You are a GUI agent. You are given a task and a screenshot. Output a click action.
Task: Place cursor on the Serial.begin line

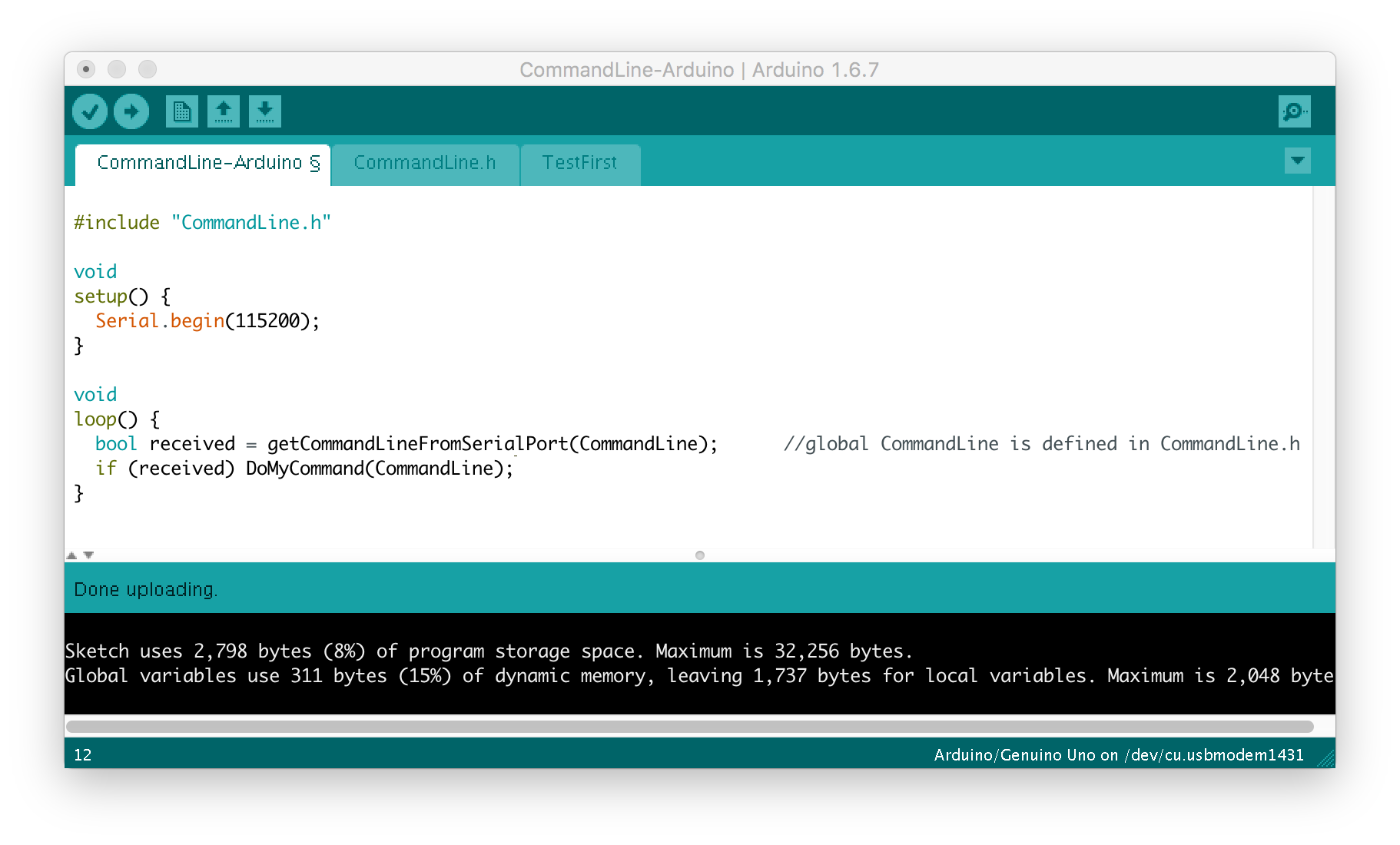pyautogui.click(x=207, y=320)
